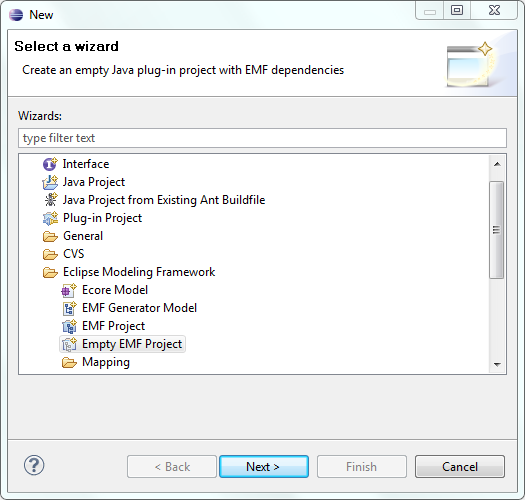525x500 pixels.
Task: Collapse the Eclipse Modeling Framework folder
Action: pyautogui.click(x=50, y=272)
